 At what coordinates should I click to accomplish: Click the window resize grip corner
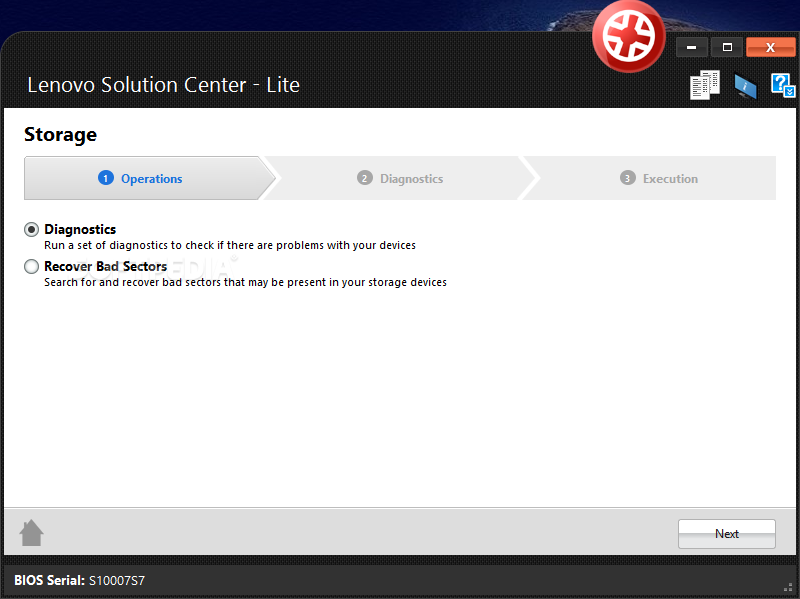(x=788, y=587)
